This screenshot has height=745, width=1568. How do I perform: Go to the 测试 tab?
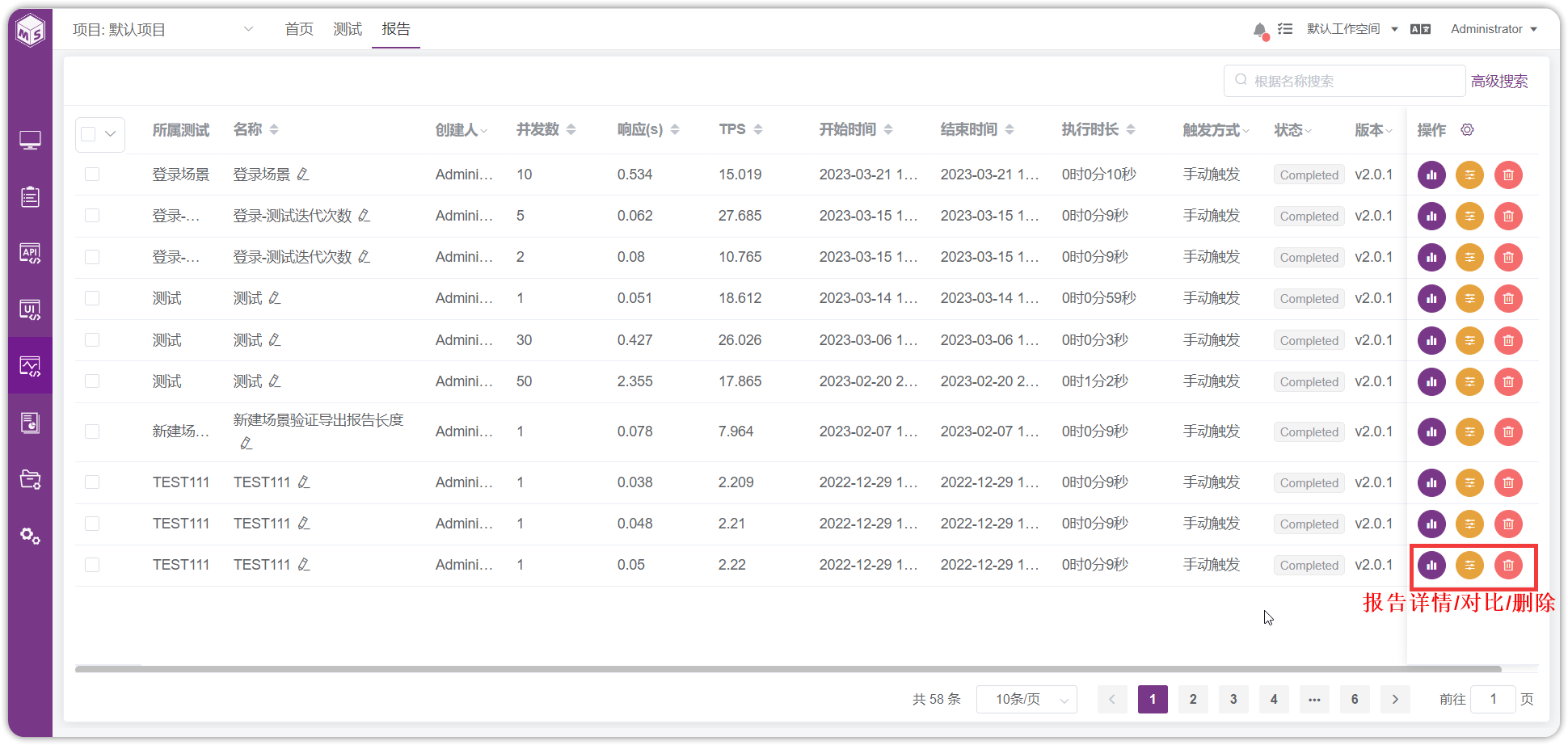pos(348,29)
